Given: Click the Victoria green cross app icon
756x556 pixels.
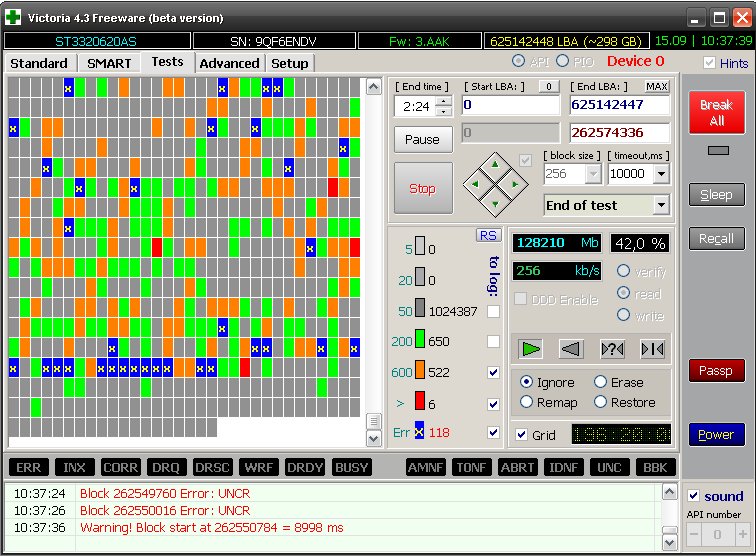Looking at the screenshot, I should pos(13,18).
